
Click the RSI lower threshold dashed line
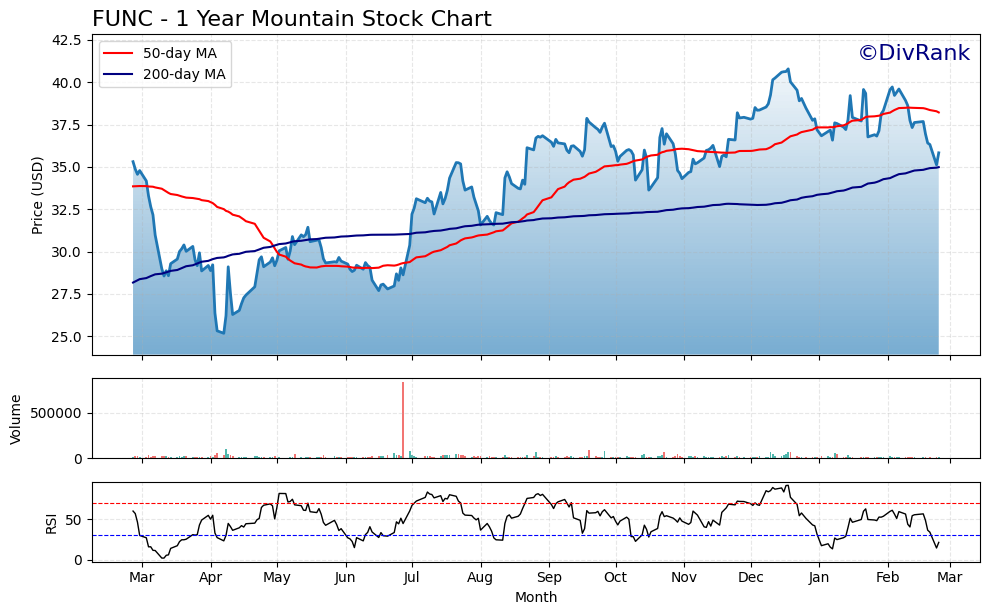[500, 536]
